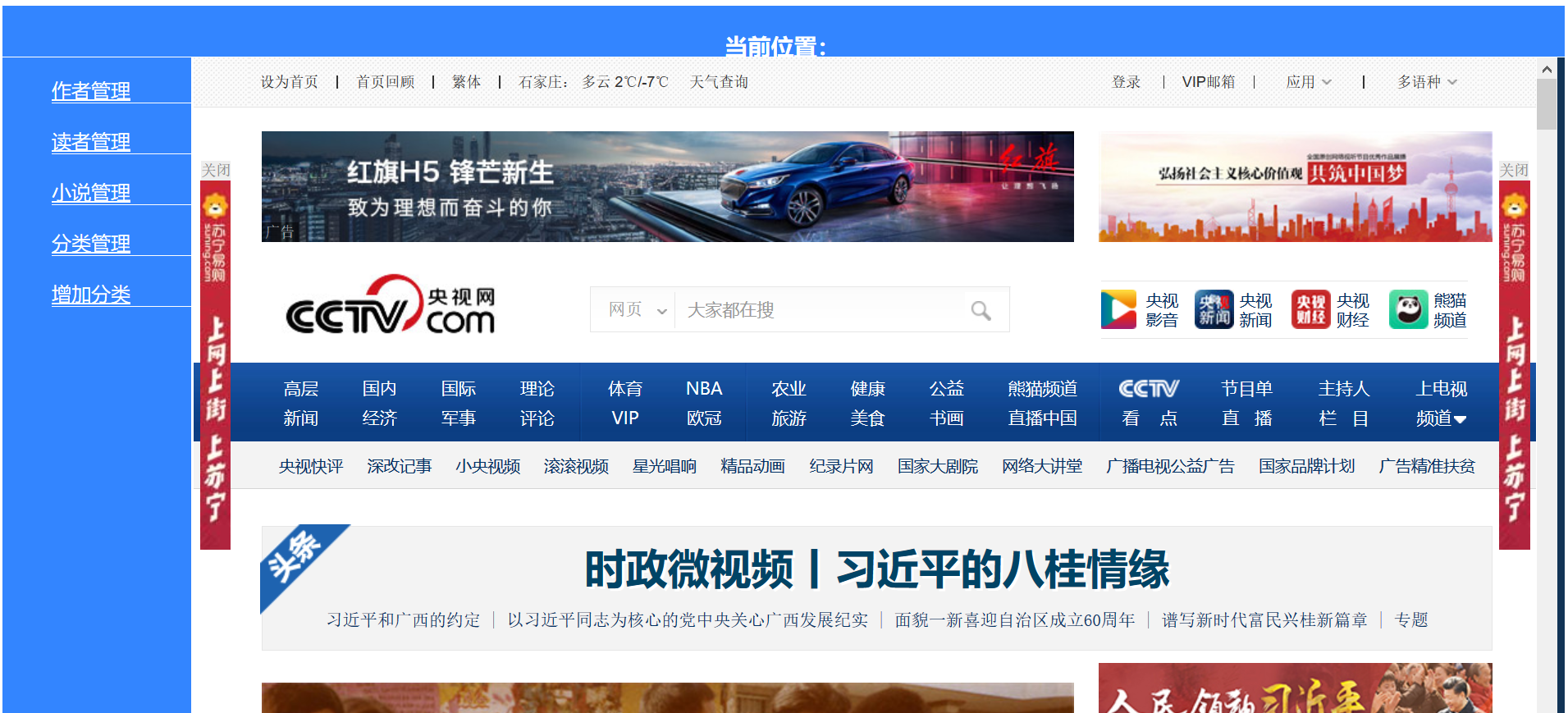The width and height of the screenshot is (1568, 713).
Task: Open the 星光唱响 sub-navigation link
Action: (665, 466)
